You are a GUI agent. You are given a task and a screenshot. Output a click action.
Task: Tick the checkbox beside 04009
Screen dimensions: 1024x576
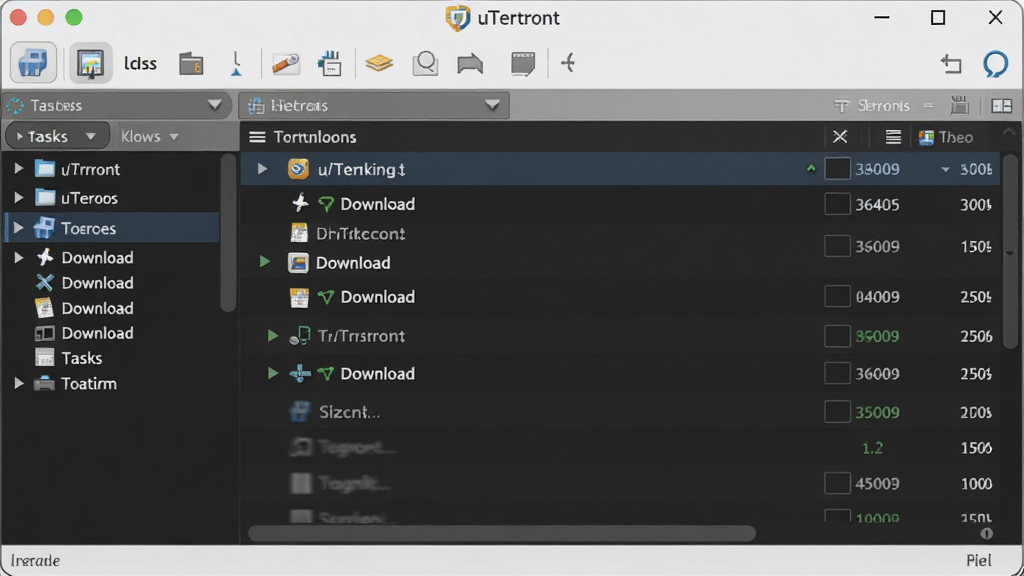tap(837, 296)
